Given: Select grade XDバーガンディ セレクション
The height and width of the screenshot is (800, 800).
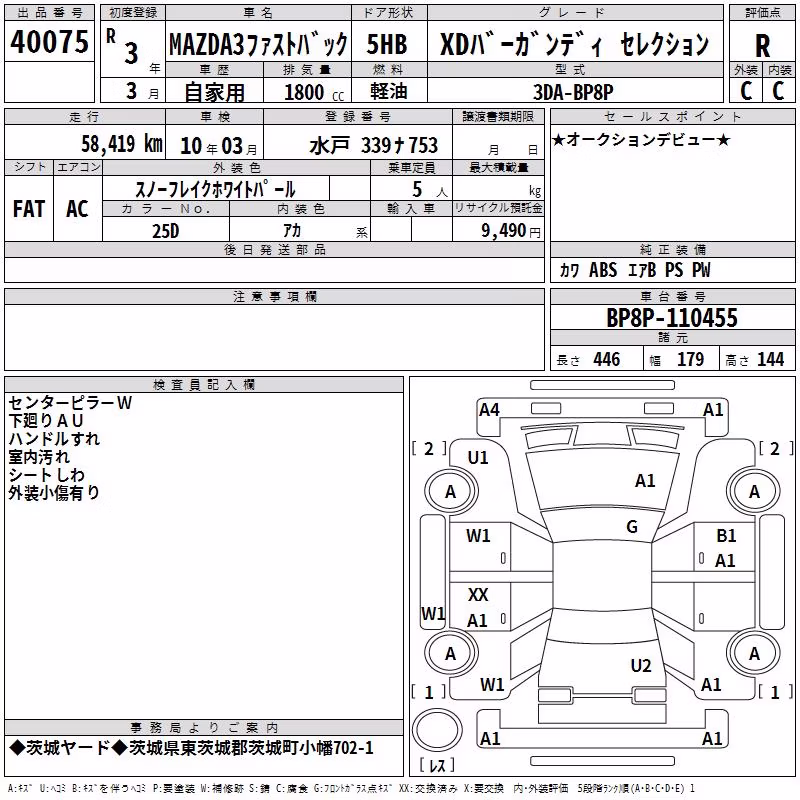Looking at the screenshot, I should coord(574,44).
